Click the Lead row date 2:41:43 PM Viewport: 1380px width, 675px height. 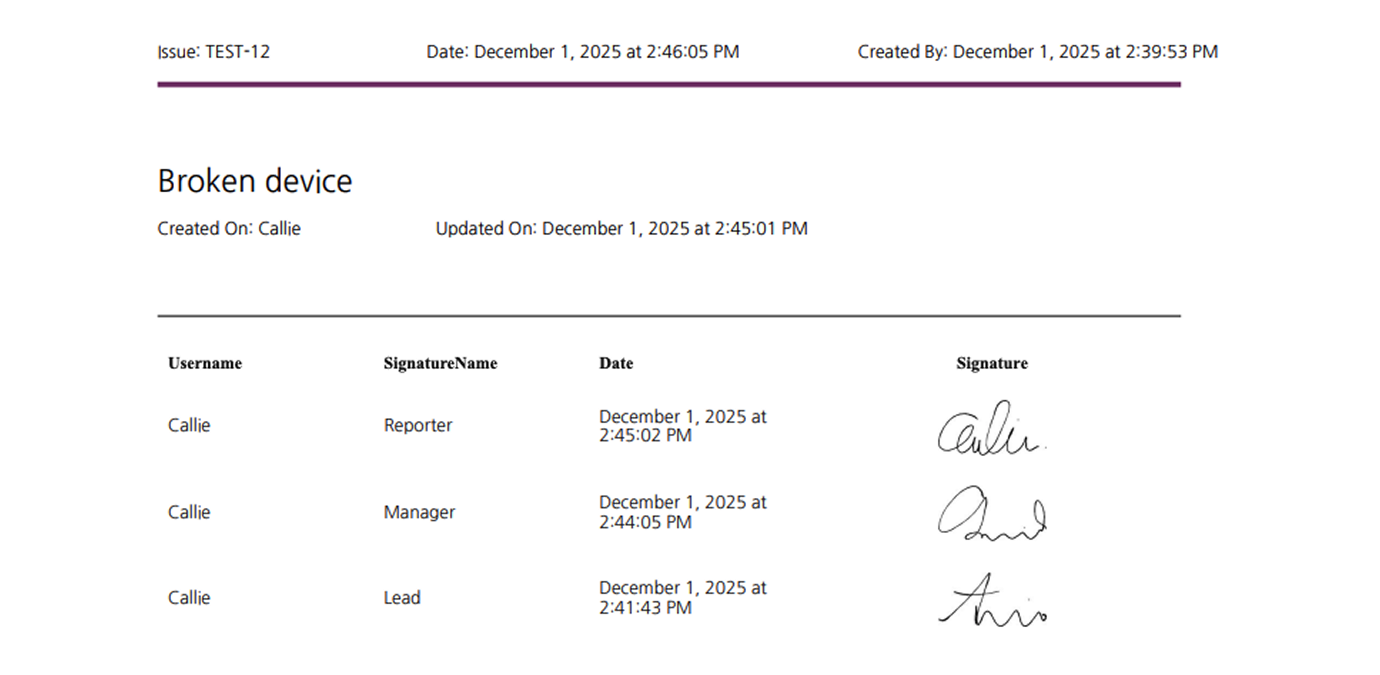(x=682, y=598)
